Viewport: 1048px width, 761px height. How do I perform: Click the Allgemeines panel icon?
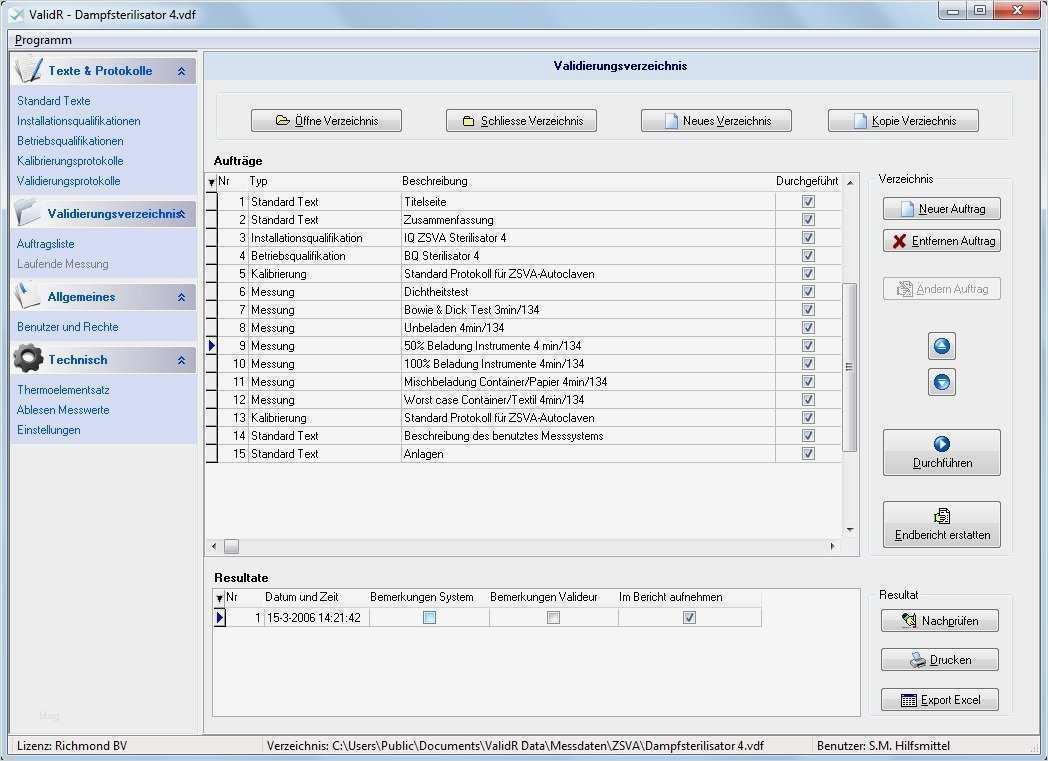(27, 296)
